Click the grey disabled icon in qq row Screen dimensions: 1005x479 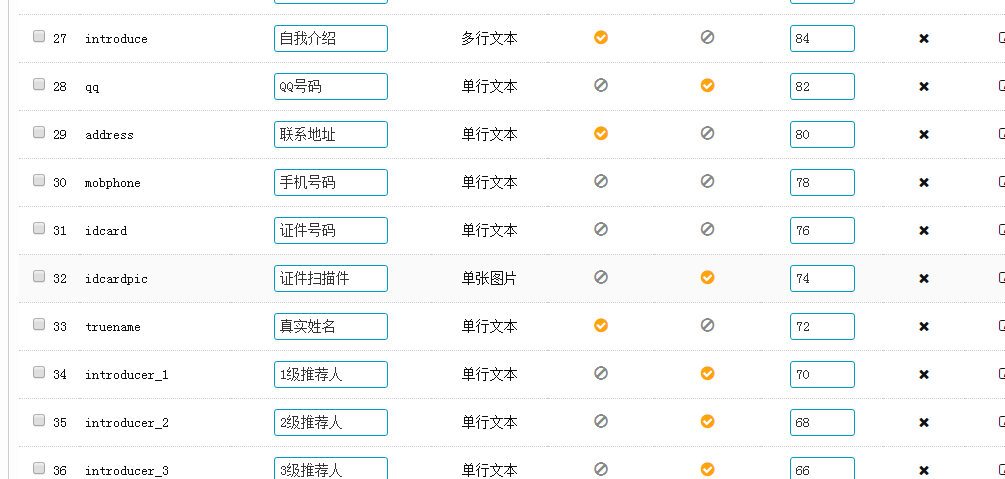601,85
